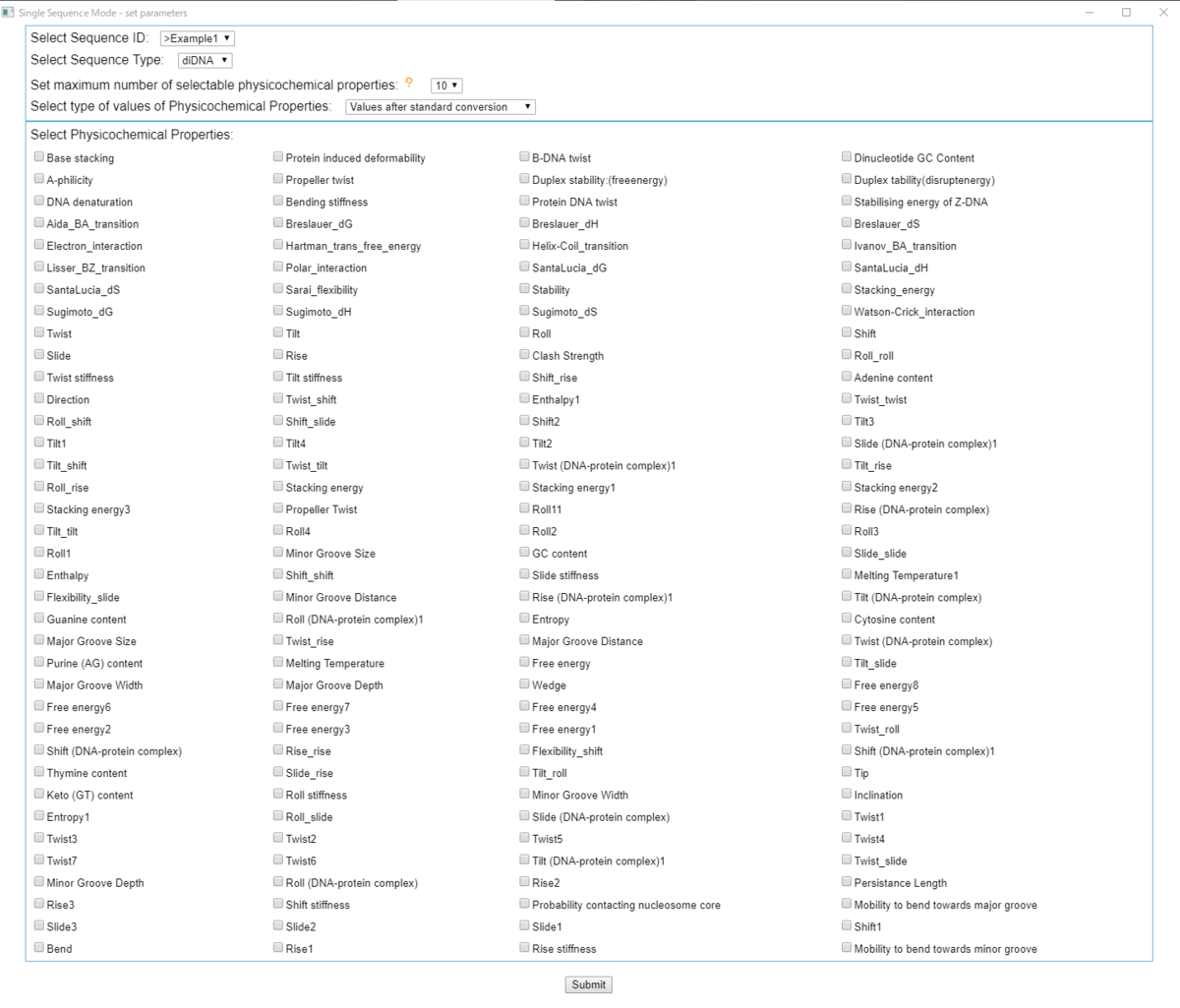Check Probability contacting nucleosome core
The height and width of the screenshot is (1008, 1180).
[524, 903]
